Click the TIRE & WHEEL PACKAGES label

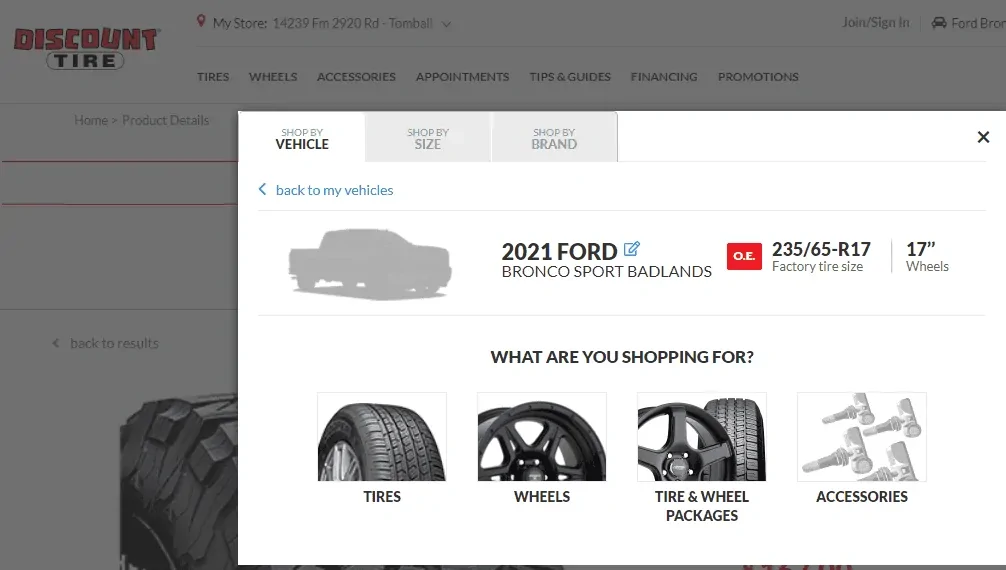tap(701, 506)
